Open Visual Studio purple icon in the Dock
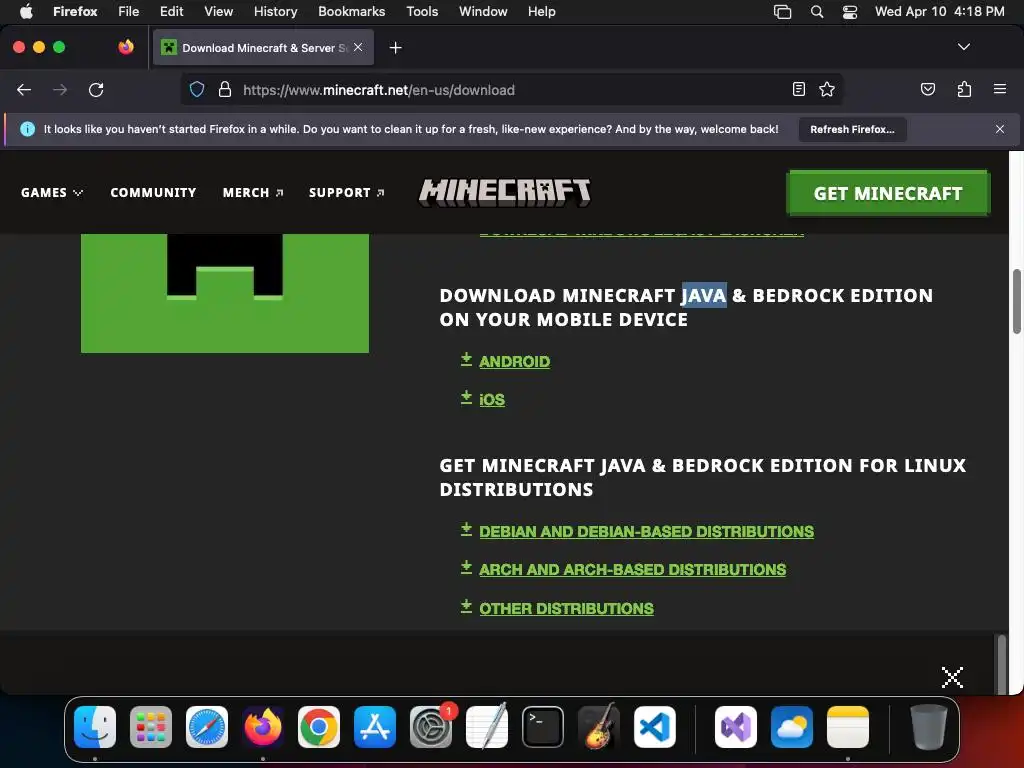The width and height of the screenshot is (1024, 768). 736,727
